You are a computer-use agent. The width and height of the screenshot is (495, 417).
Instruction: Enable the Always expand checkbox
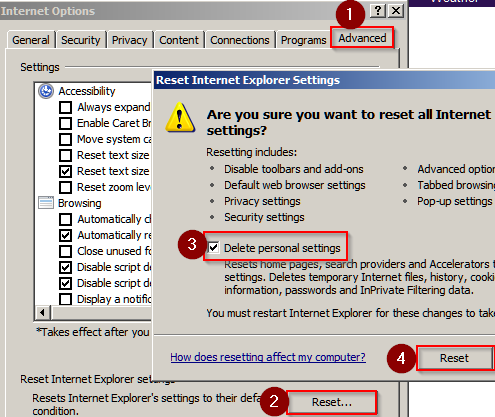[x=65, y=107]
